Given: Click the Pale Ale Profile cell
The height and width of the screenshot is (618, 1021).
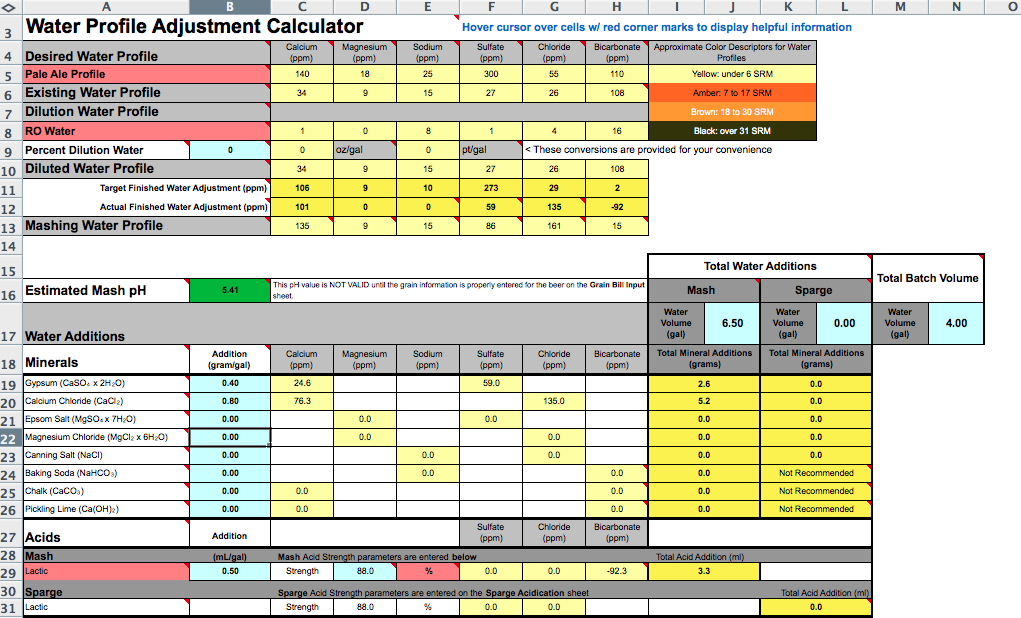Looking at the screenshot, I should click(147, 74).
